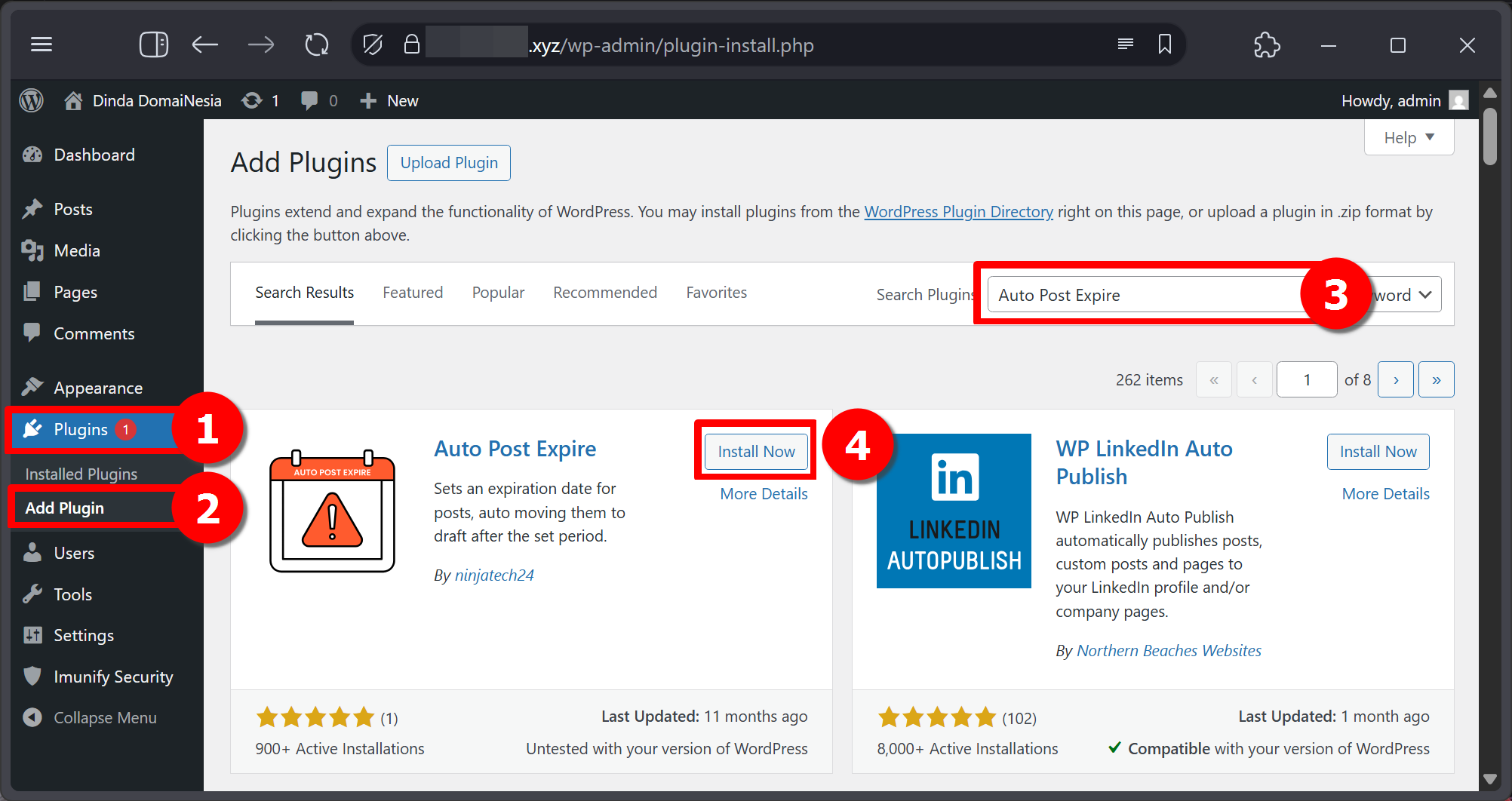Click the '8,000+ Active Installations' text
The image size is (1512, 801).
[x=967, y=749]
